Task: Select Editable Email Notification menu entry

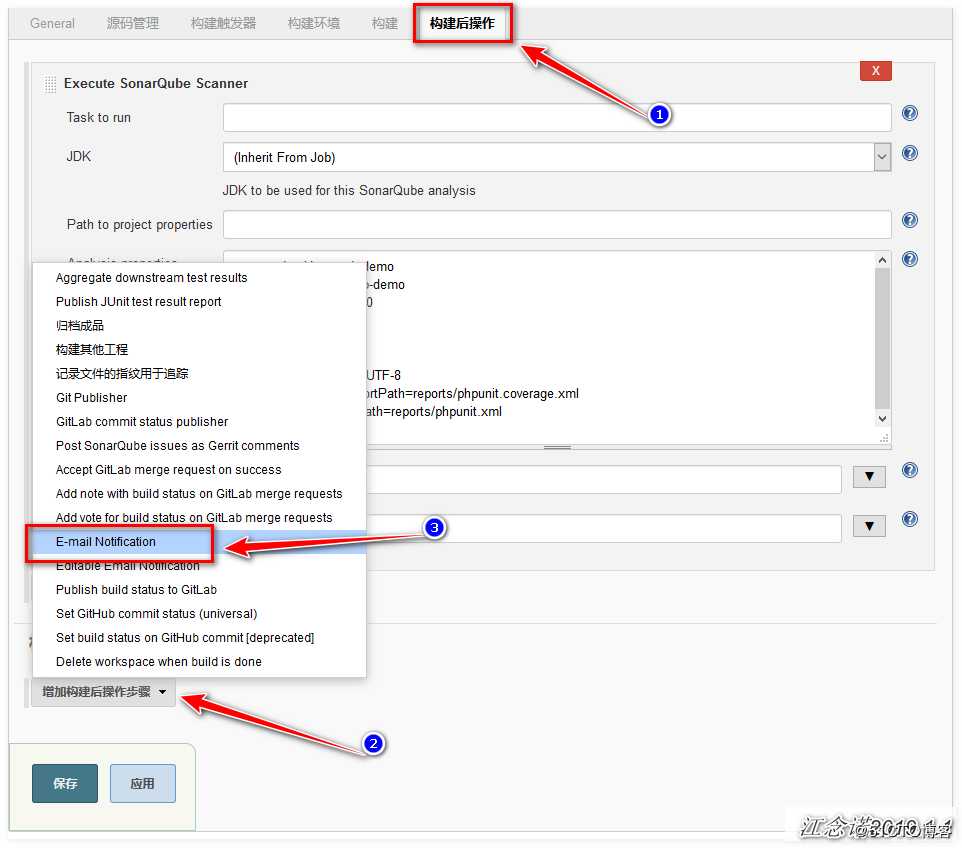Action: (x=199, y=565)
